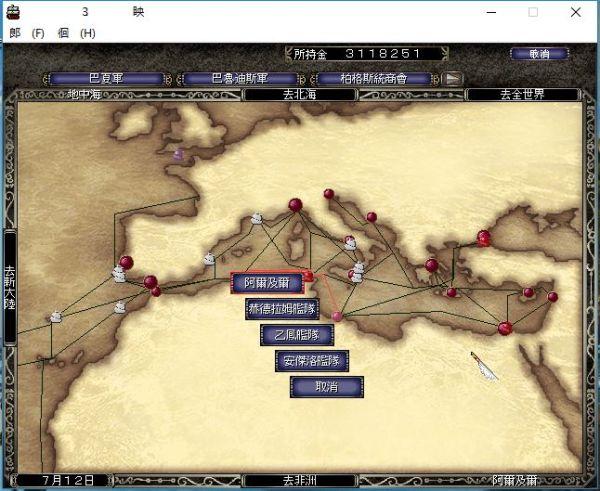
Task: Click 取消 at bottom of fleet popup
Action: [327, 387]
